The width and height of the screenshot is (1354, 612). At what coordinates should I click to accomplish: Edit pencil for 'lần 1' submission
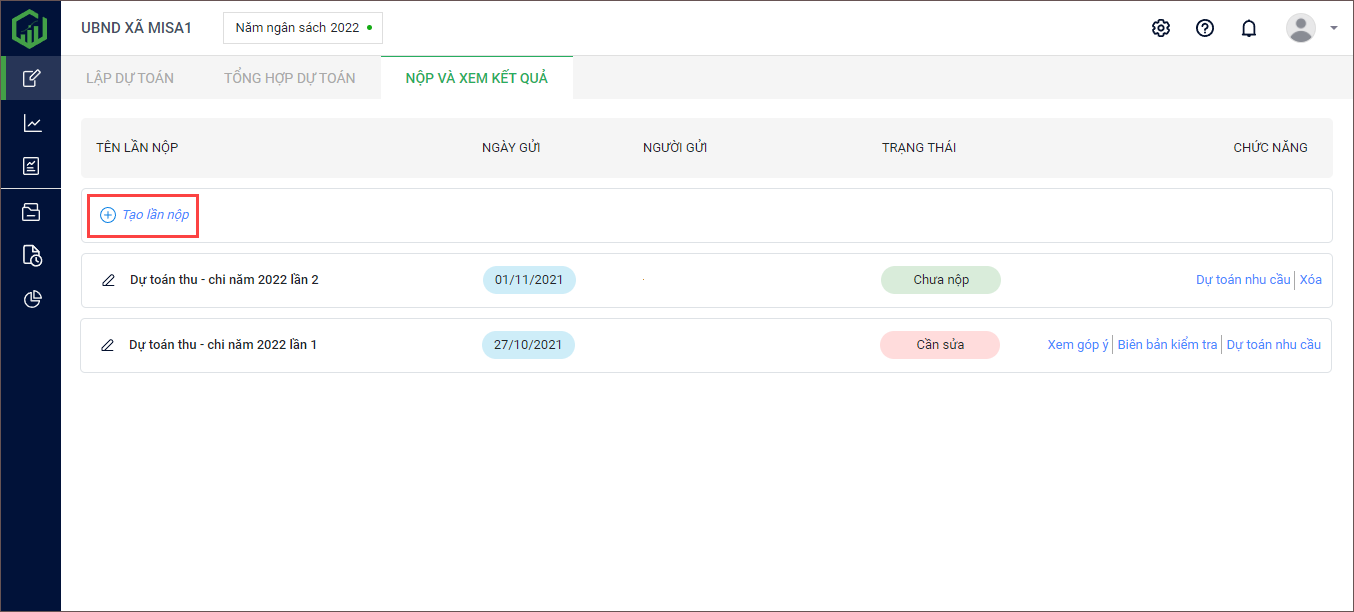click(108, 345)
